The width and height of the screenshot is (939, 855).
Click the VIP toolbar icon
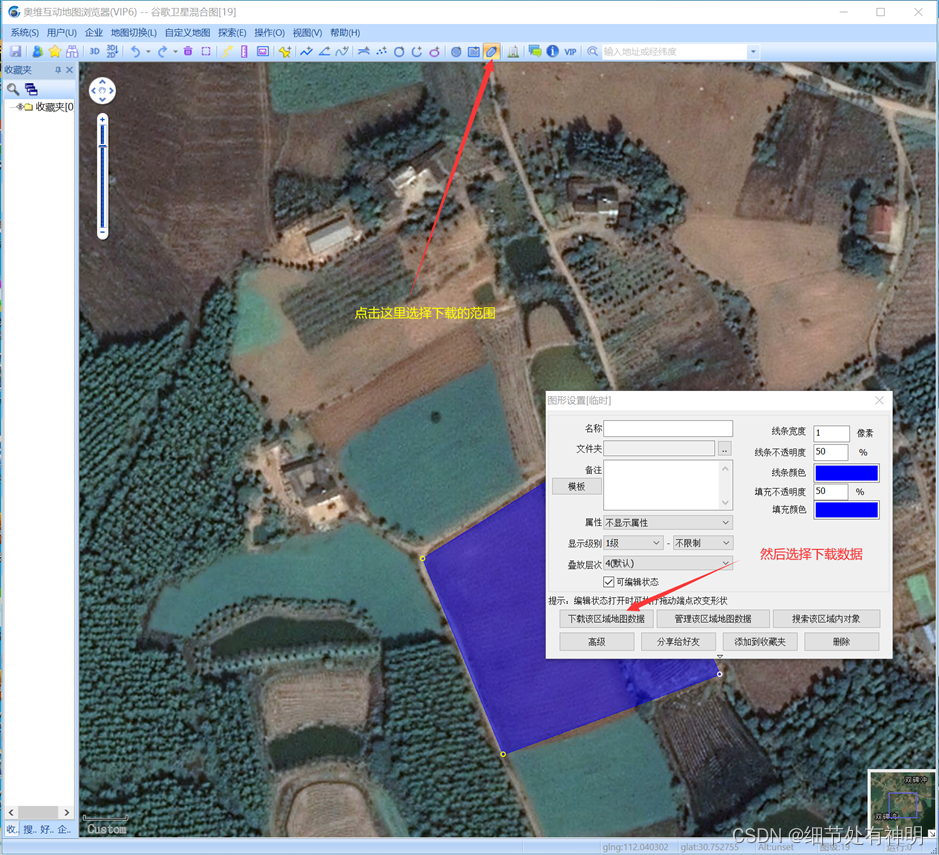tap(570, 52)
